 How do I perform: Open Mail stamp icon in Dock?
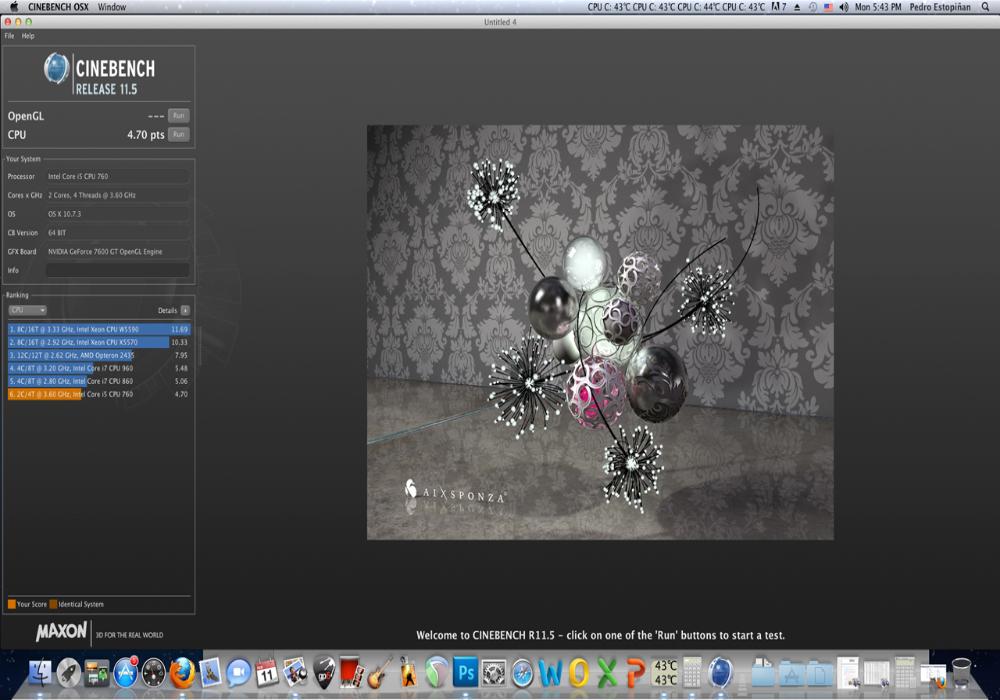coord(210,673)
